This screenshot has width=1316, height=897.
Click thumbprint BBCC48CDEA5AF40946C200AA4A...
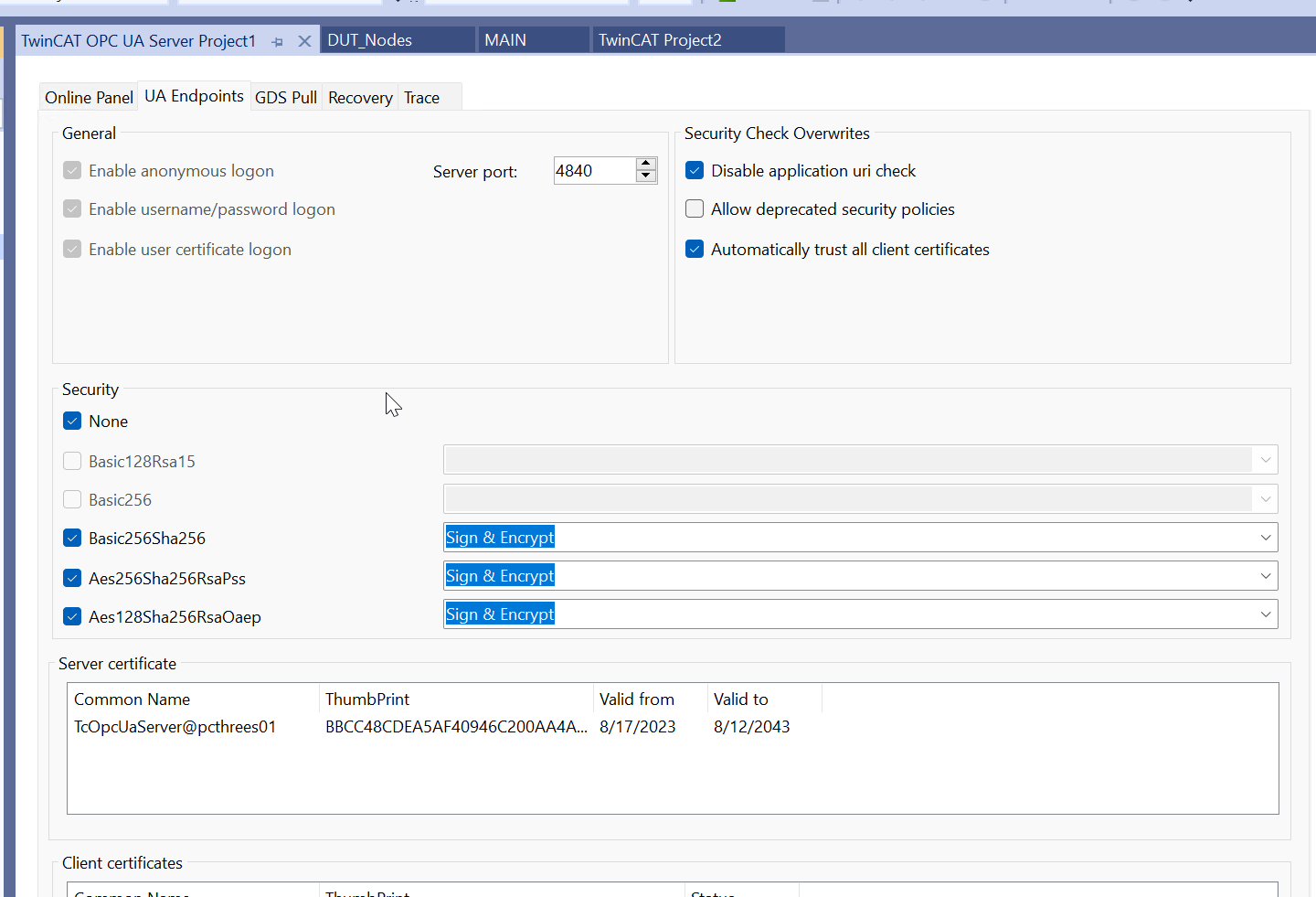456,727
